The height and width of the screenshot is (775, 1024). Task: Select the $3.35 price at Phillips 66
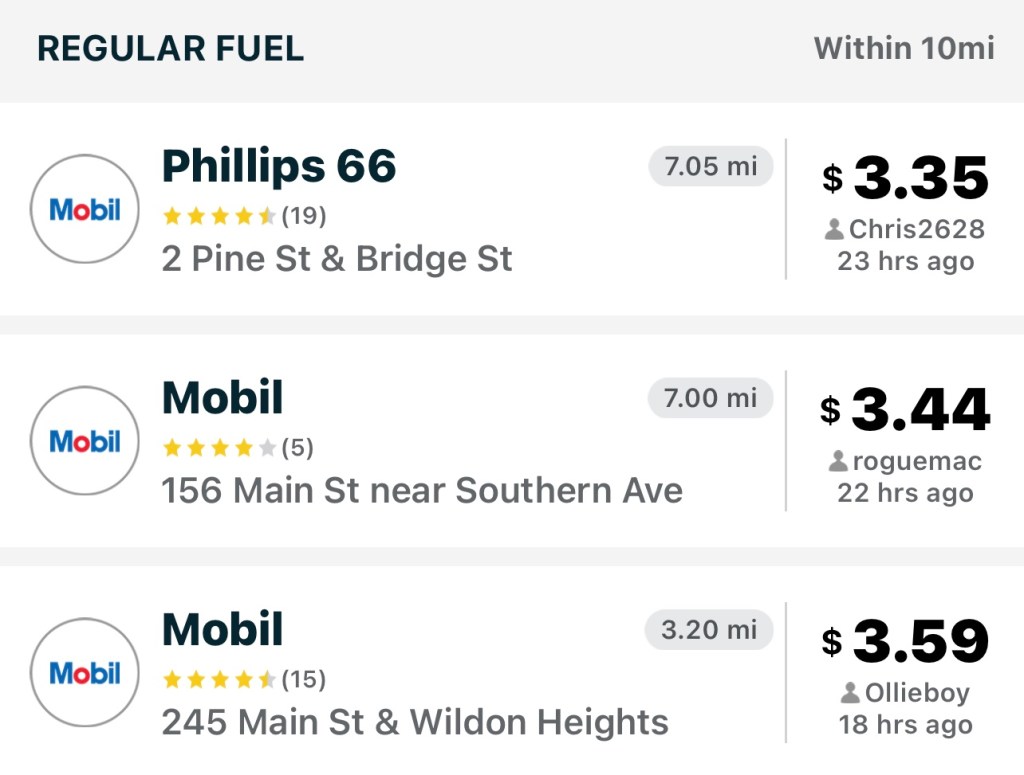coord(906,179)
